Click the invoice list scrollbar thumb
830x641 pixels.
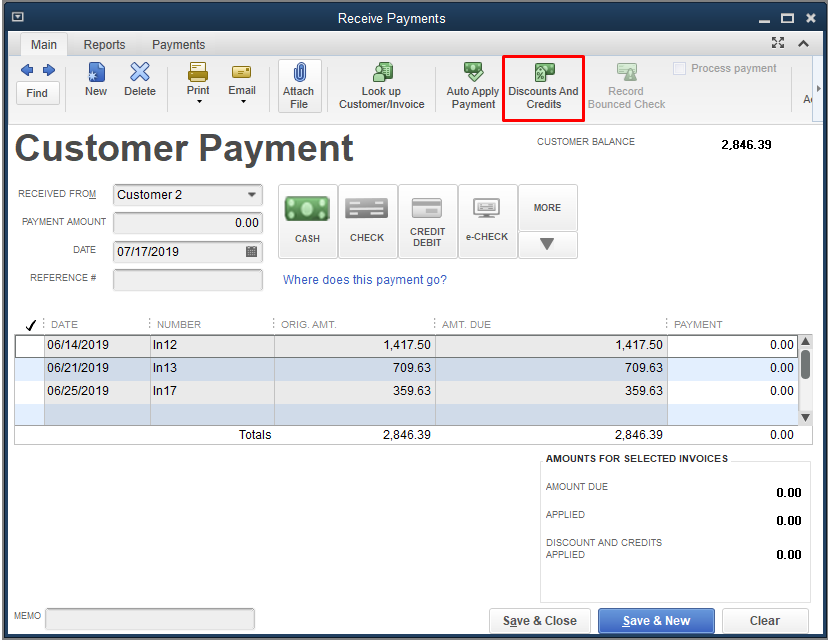point(805,364)
